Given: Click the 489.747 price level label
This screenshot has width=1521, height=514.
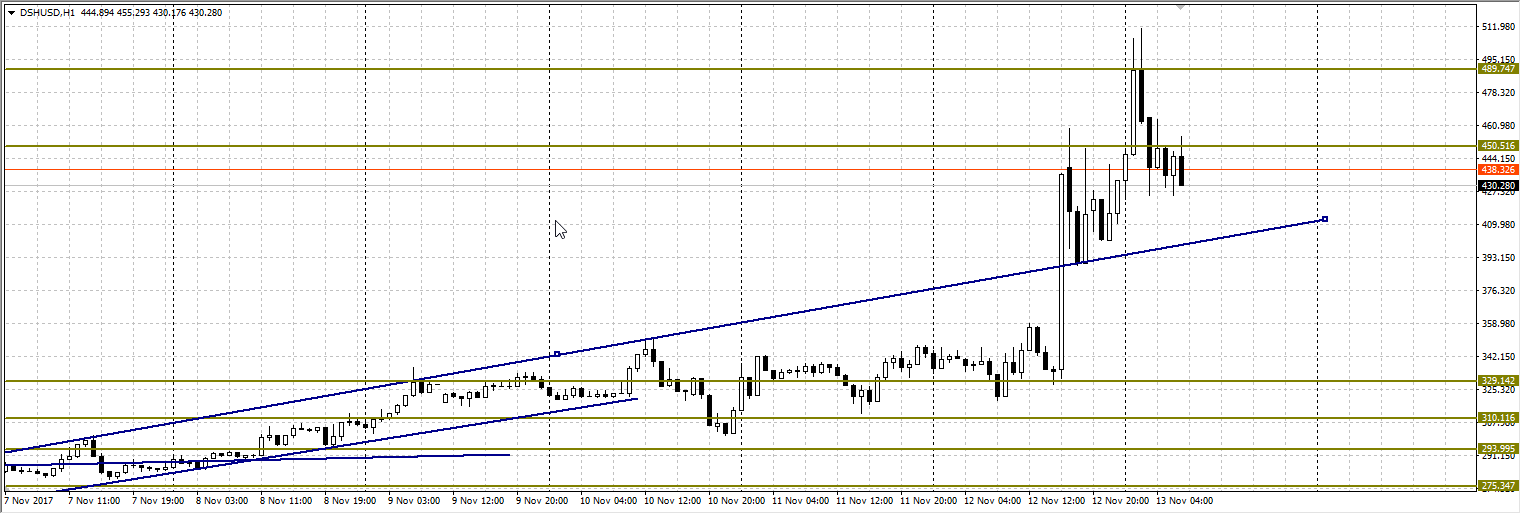Looking at the screenshot, I should 1498,69.
